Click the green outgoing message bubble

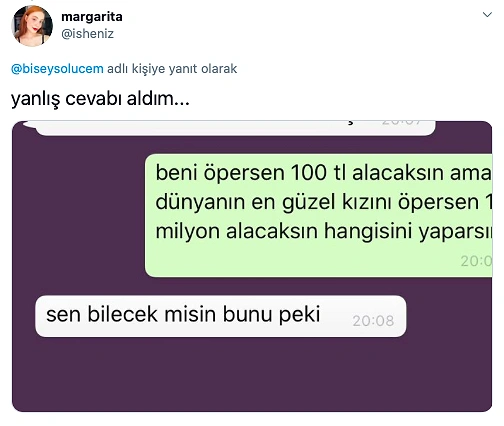pos(319,216)
